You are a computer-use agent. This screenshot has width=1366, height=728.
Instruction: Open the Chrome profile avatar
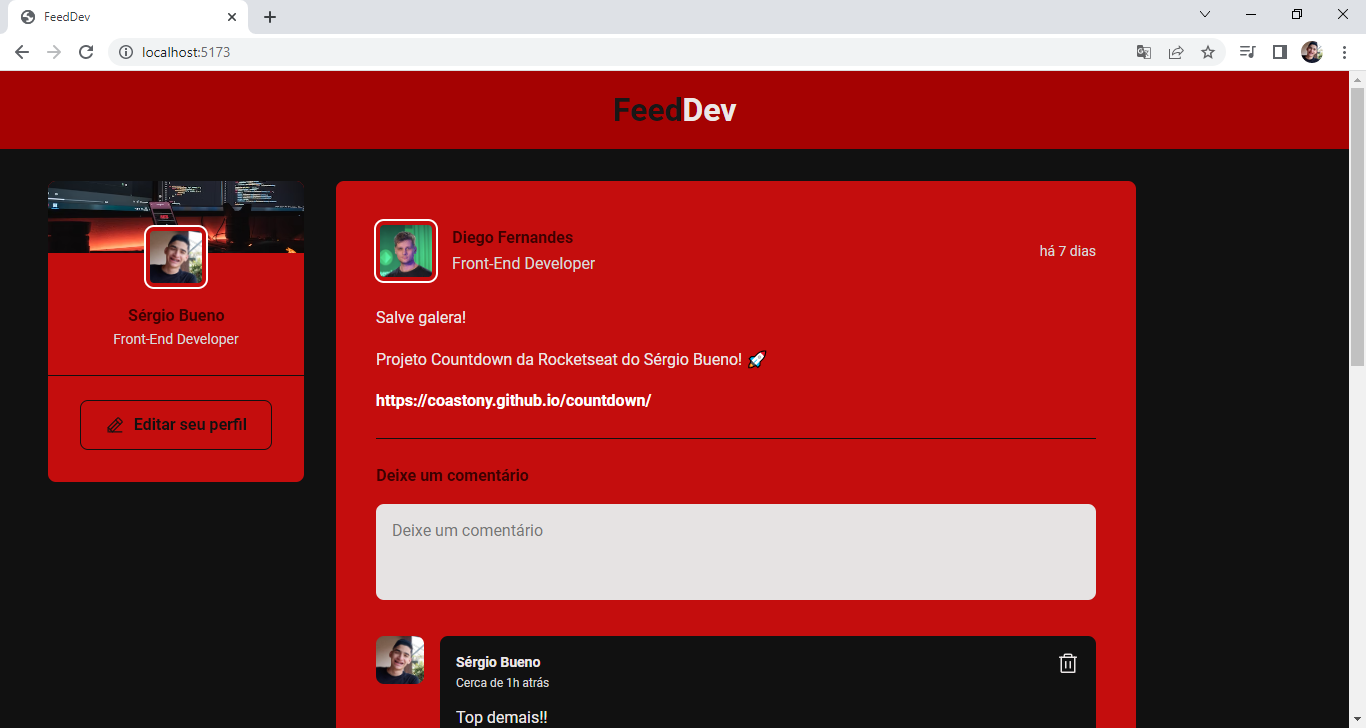pos(1312,52)
